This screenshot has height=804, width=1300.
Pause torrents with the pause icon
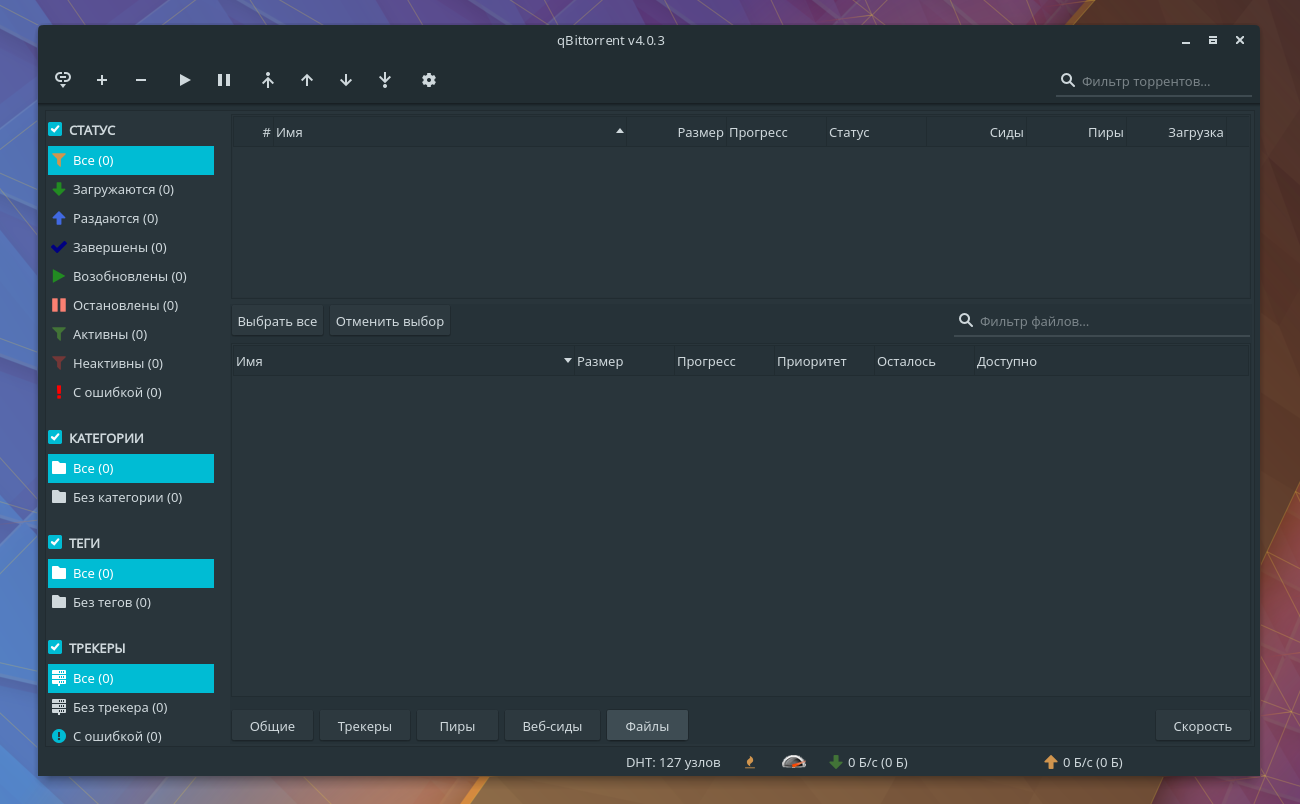tap(224, 80)
